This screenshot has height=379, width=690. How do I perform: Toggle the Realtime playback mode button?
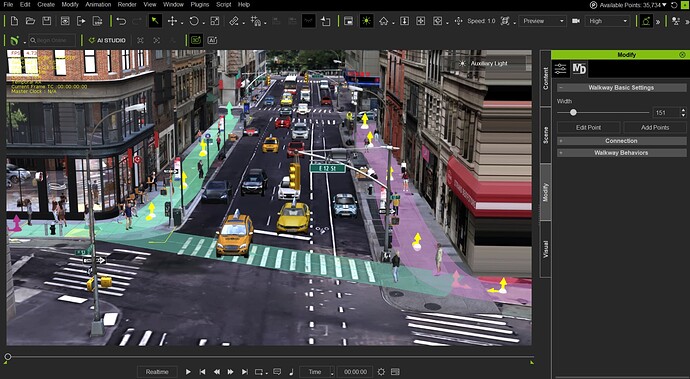click(157, 372)
